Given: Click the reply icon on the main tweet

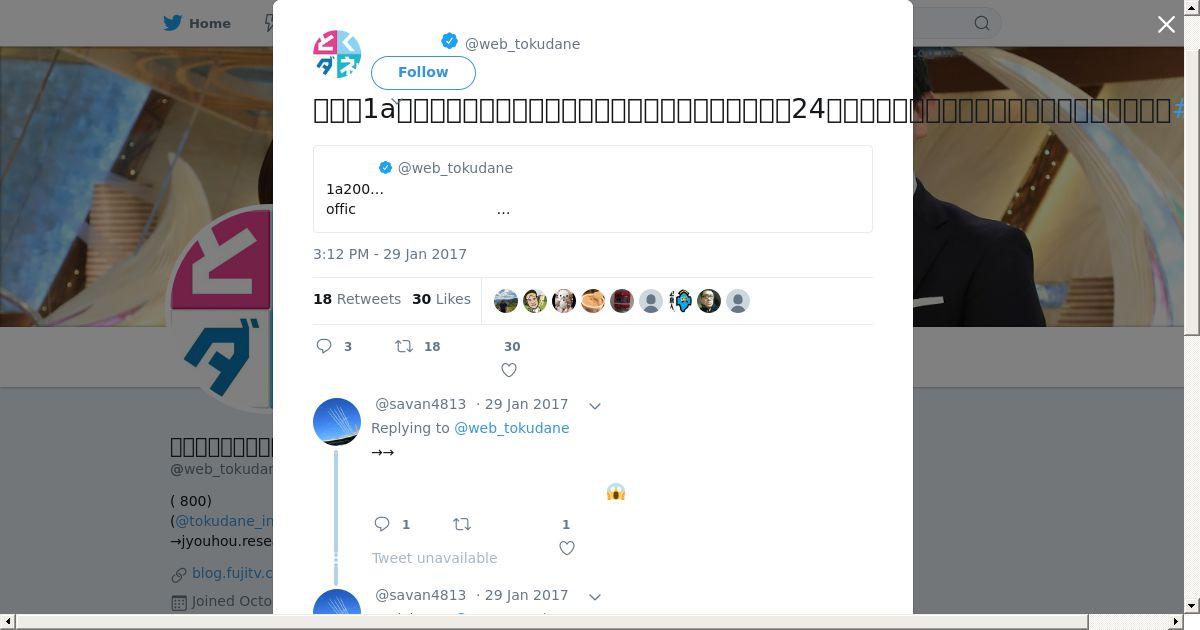Looking at the screenshot, I should [x=324, y=346].
